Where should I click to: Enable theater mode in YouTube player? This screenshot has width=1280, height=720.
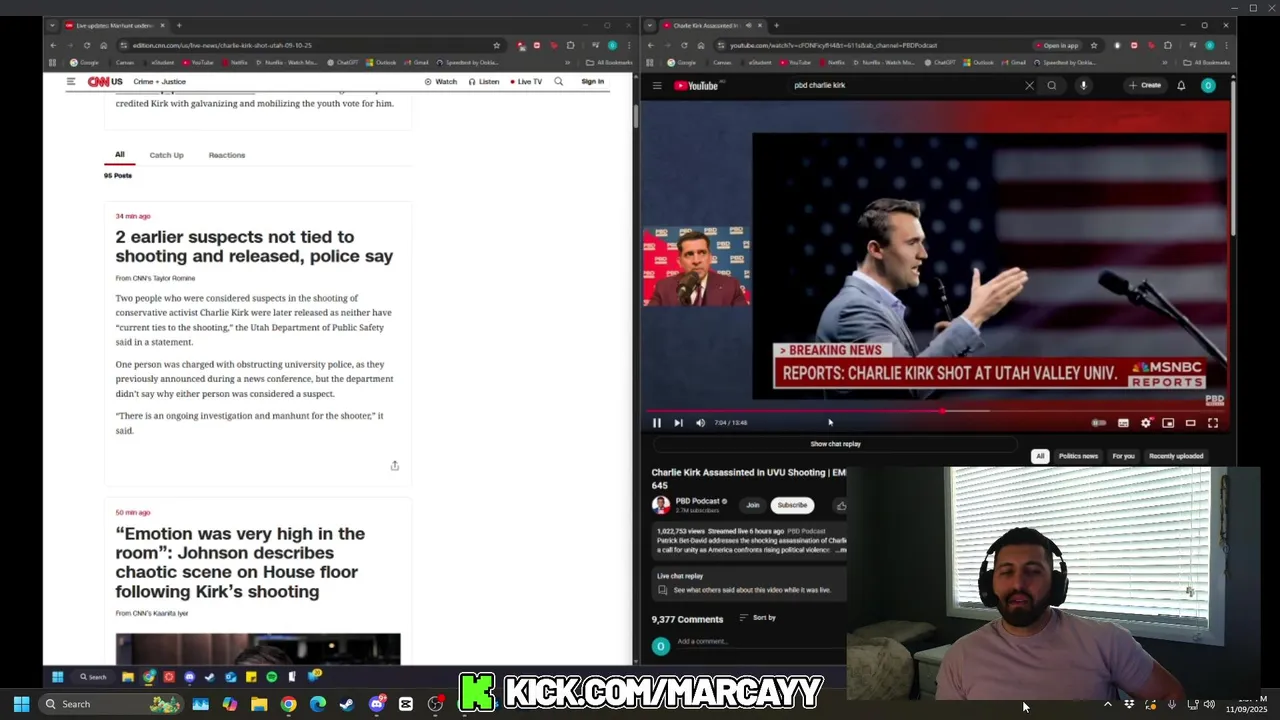point(1190,423)
